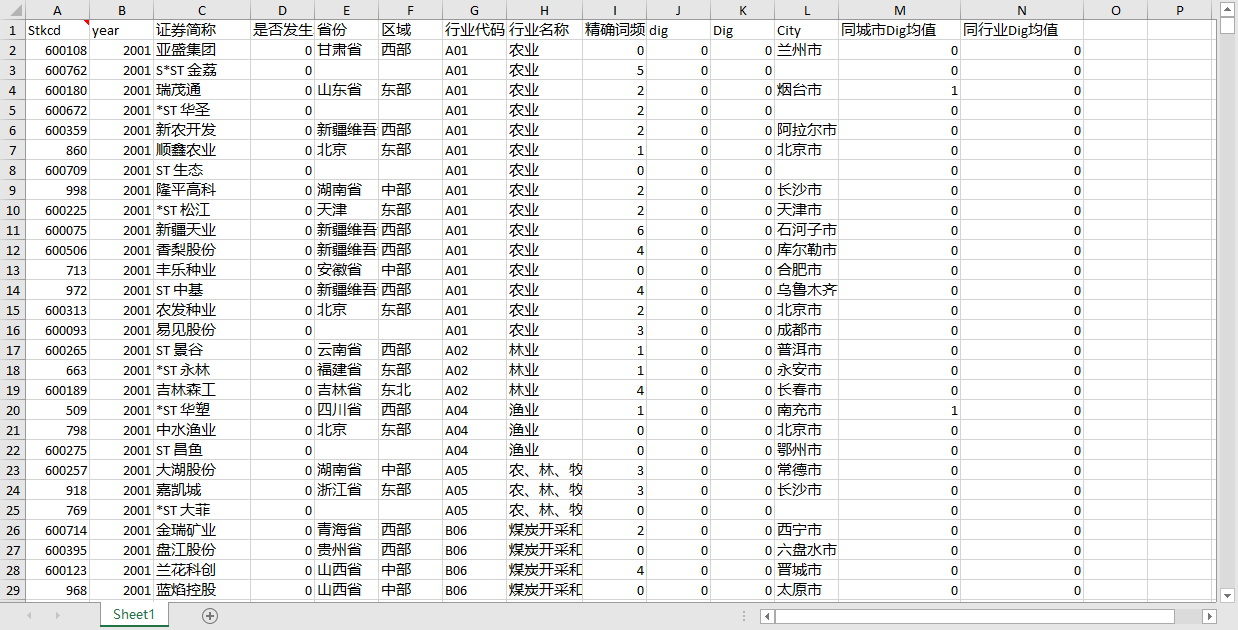Image resolution: width=1238 pixels, height=630 pixels.
Task: Click the tab bar splitter dots handle
Action: (743, 616)
